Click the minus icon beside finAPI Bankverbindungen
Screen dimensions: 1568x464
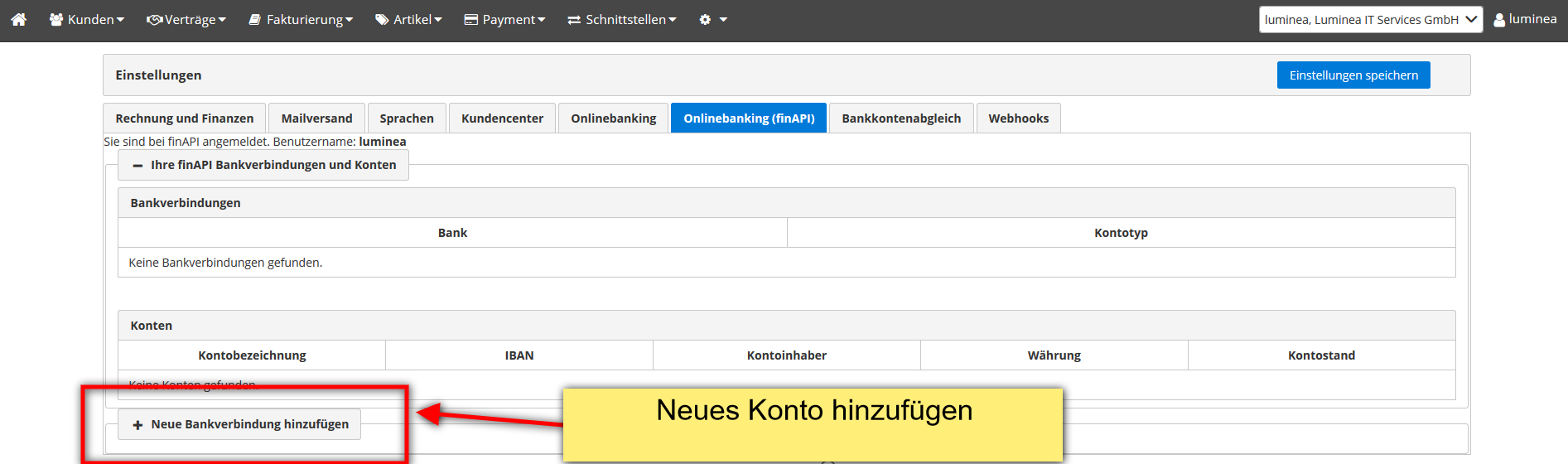point(138,166)
